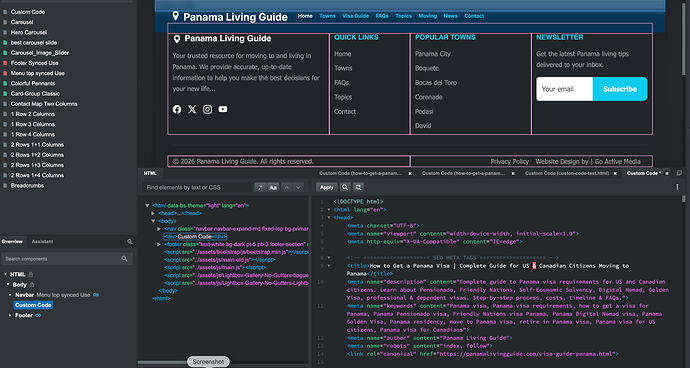Click the green icon beside Colorful Pennants
The image size is (690, 368).
[x=5, y=84]
